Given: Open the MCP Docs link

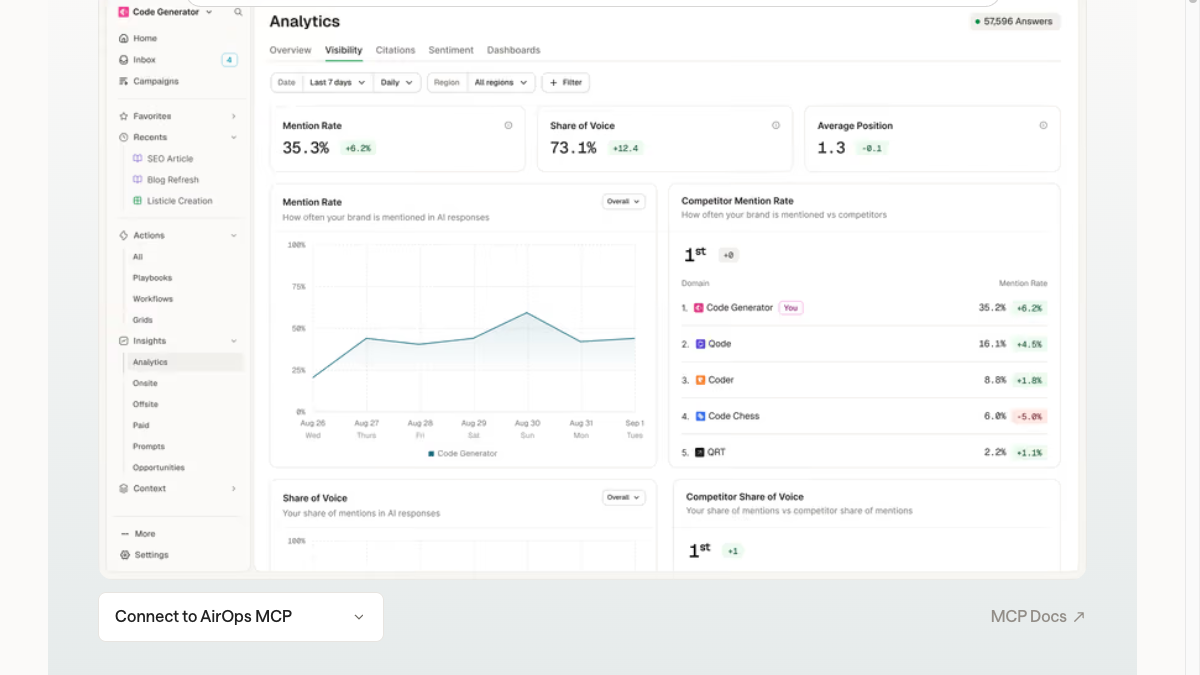Looking at the screenshot, I should [1038, 617].
